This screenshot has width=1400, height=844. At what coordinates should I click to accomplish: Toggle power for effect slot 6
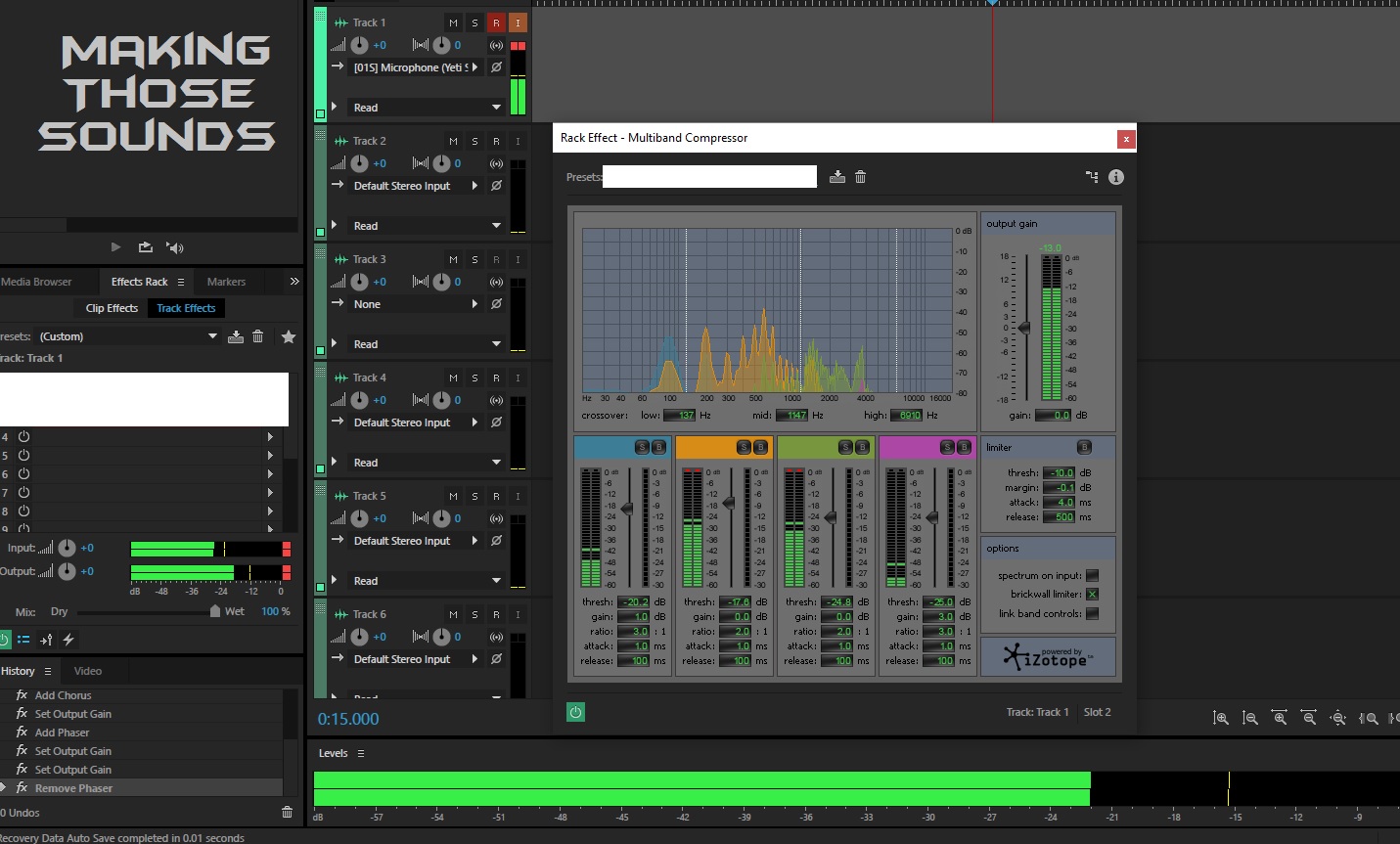pyautogui.click(x=23, y=474)
